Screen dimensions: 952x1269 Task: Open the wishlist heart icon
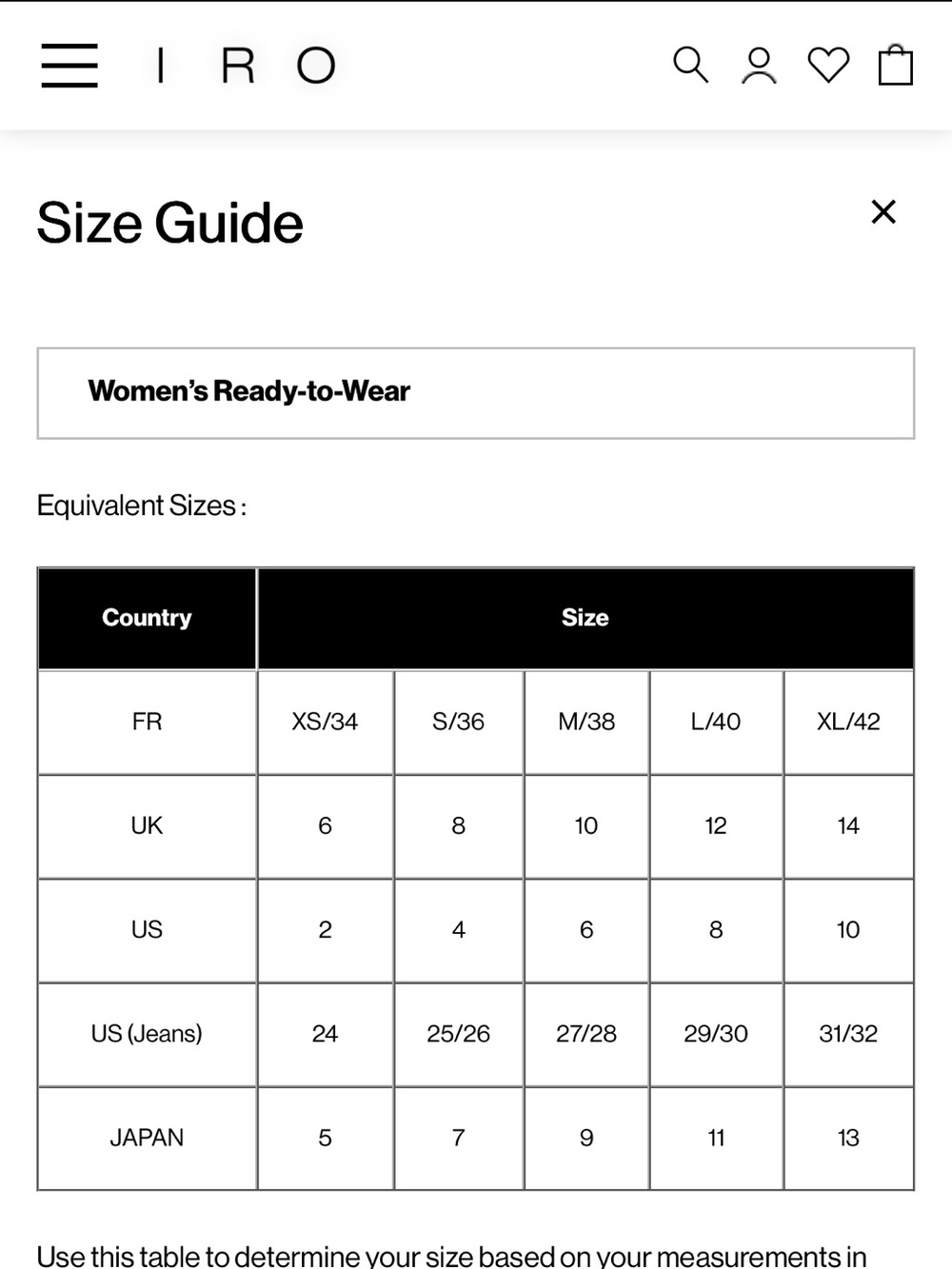click(x=828, y=65)
